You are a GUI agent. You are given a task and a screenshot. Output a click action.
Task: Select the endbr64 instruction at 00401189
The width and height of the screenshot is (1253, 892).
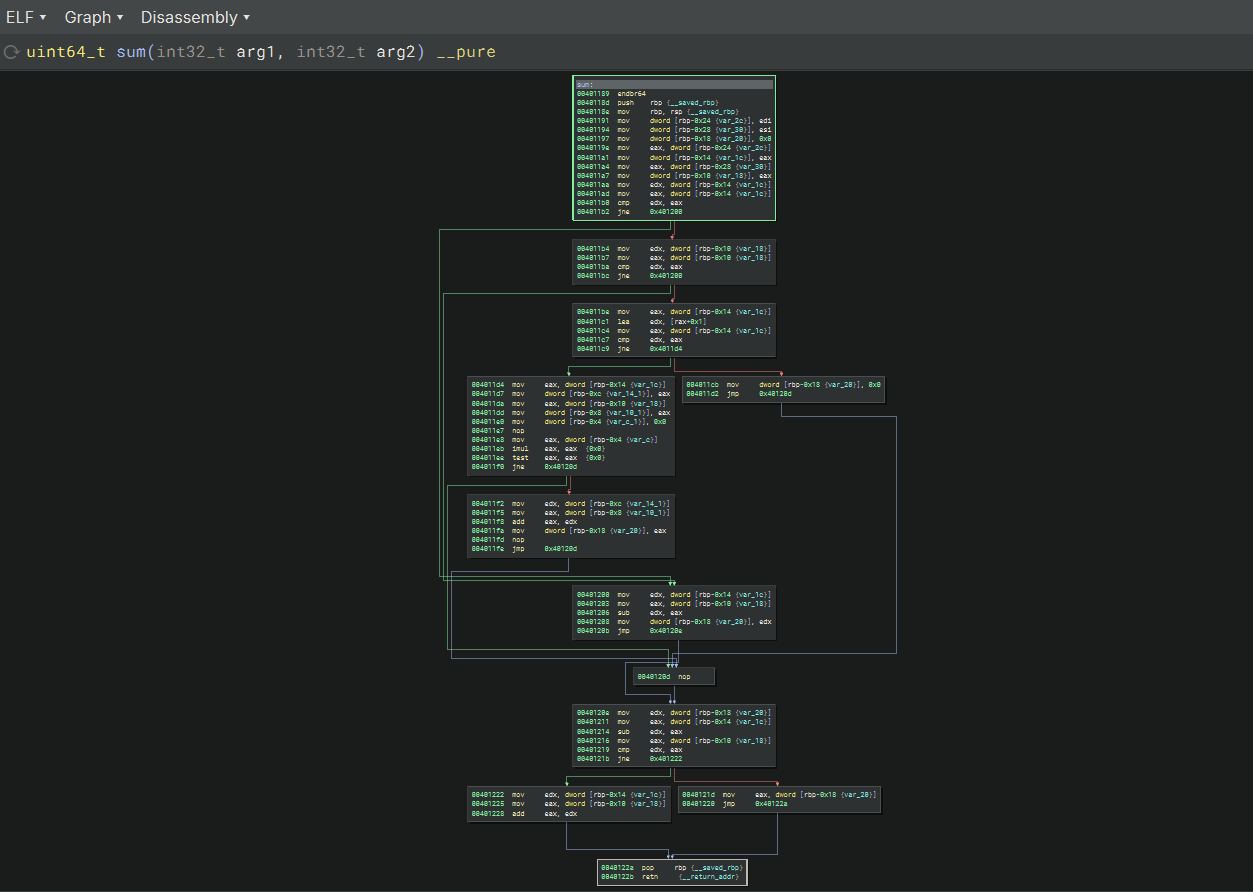click(x=634, y=93)
